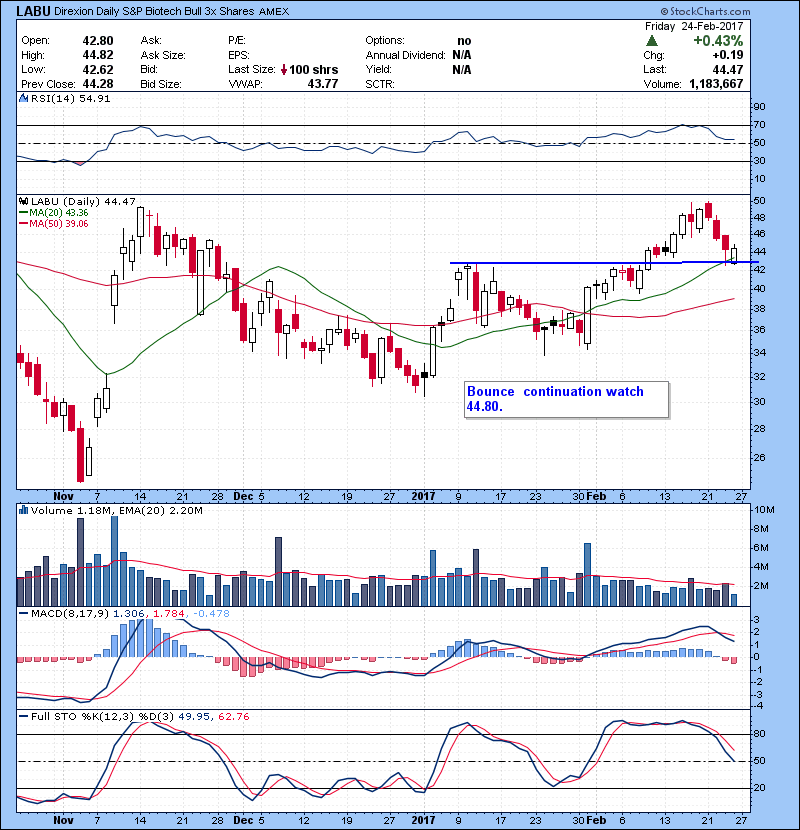Click the 2017 label on main chart axis
The width and height of the screenshot is (800, 830).
[425, 495]
